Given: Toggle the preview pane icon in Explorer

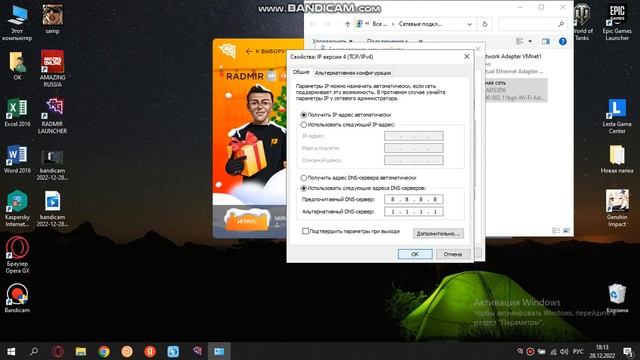Looking at the screenshot, I should tap(545, 41).
